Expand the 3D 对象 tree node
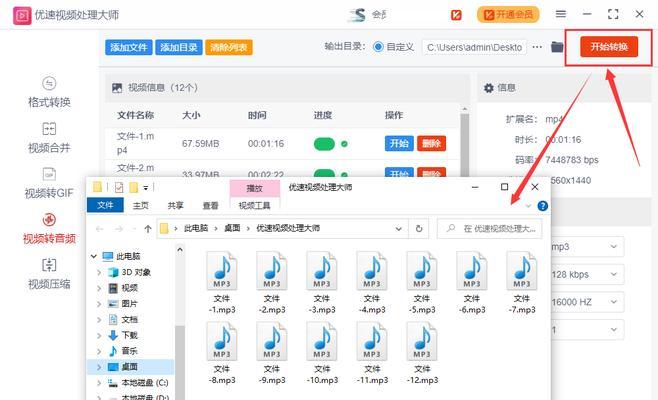658x400 pixels. pyautogui.click(x=99, y=272)
